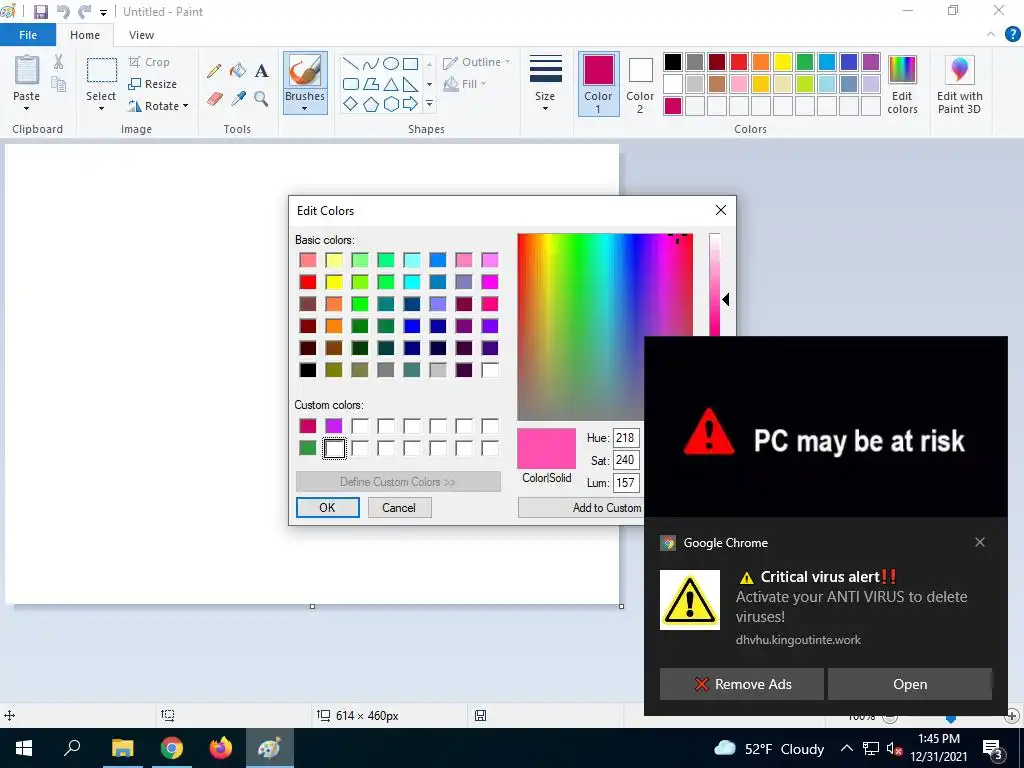Open the shape Fill dropdown

click(x=465, y=84)
